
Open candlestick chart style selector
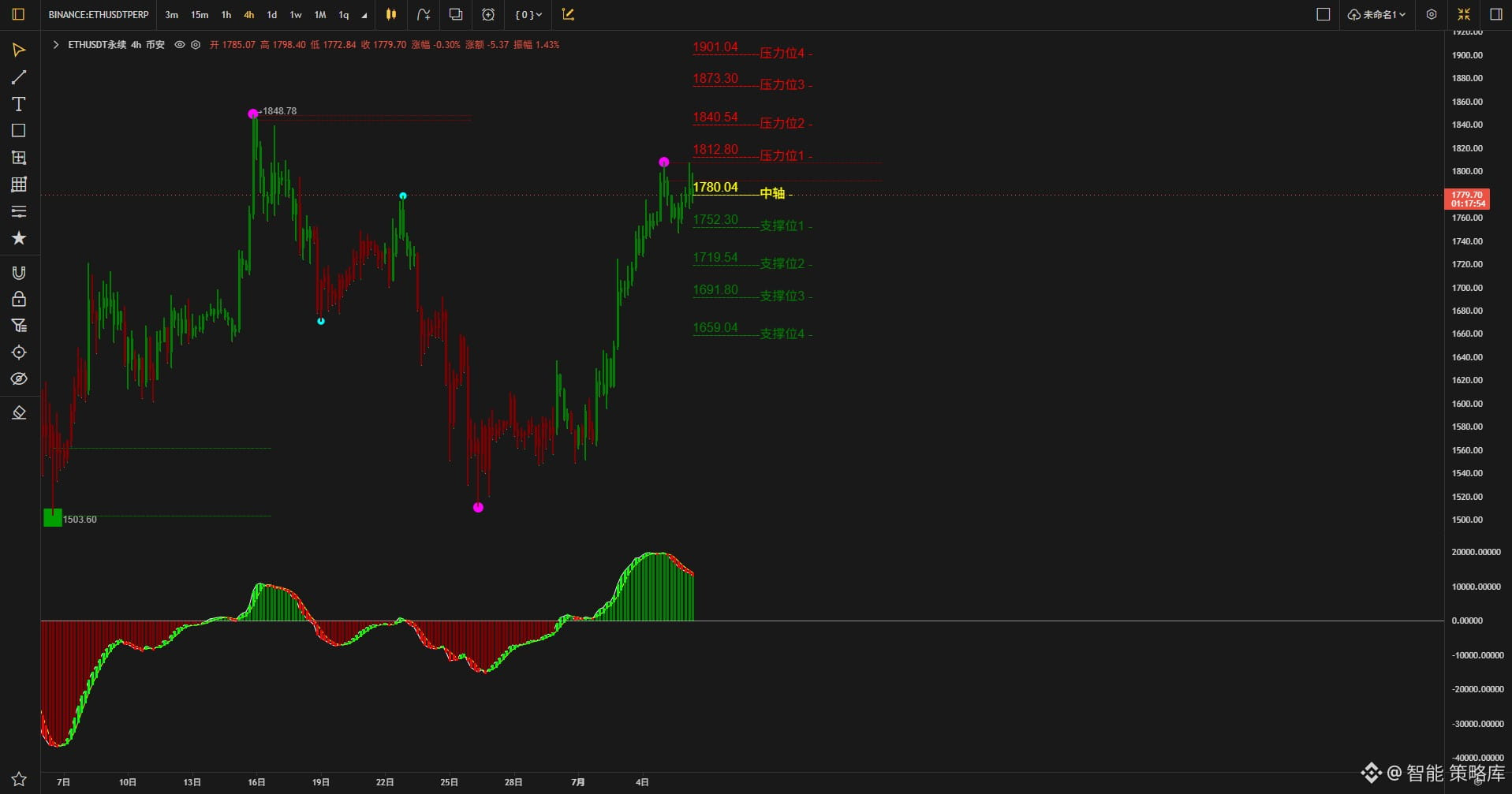[x=391, y=14]
